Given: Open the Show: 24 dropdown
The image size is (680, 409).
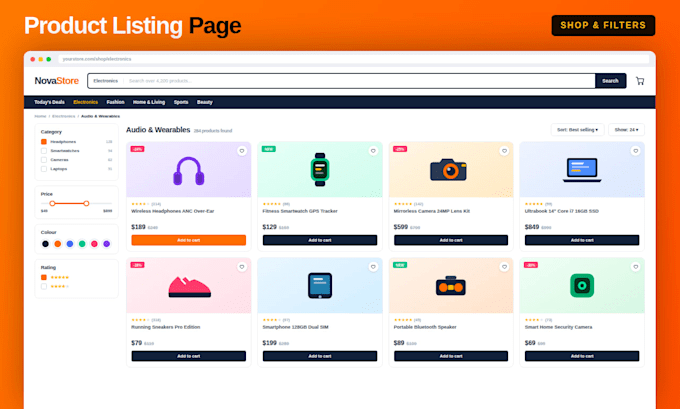Looking at the screenshot, I should click(626, 130).
